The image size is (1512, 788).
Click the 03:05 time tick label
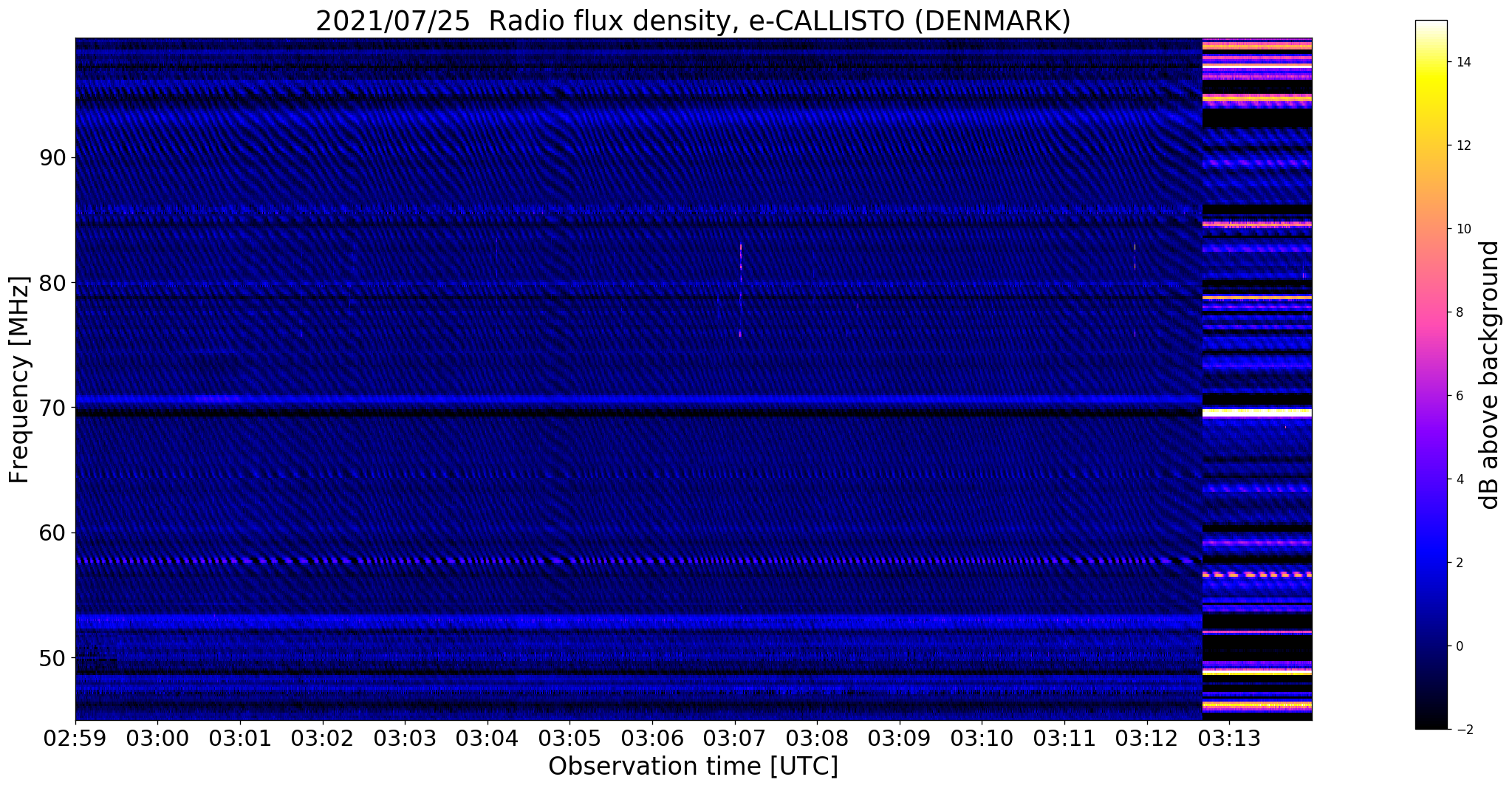pyautogui.click(x=569, y=738)
